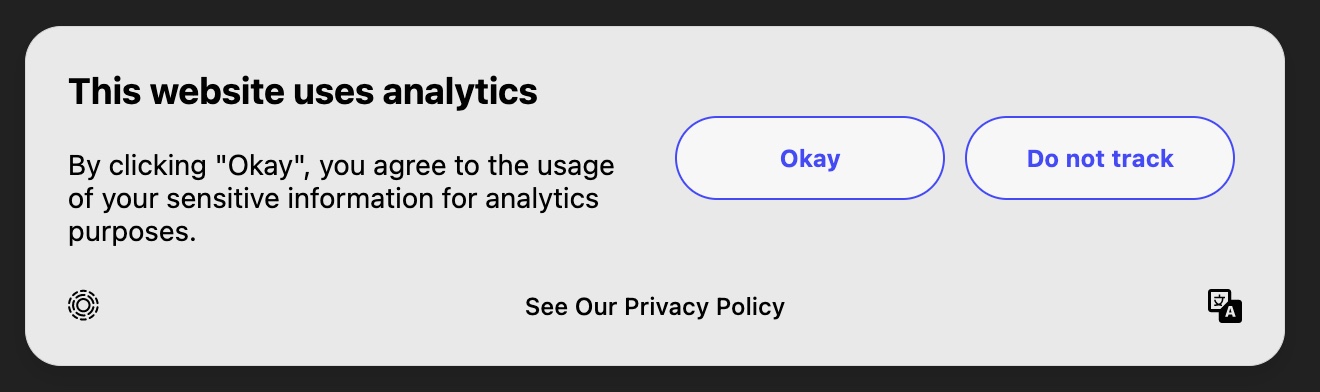
Task: Click the consent description paragraph text
Action: [341, 198]
